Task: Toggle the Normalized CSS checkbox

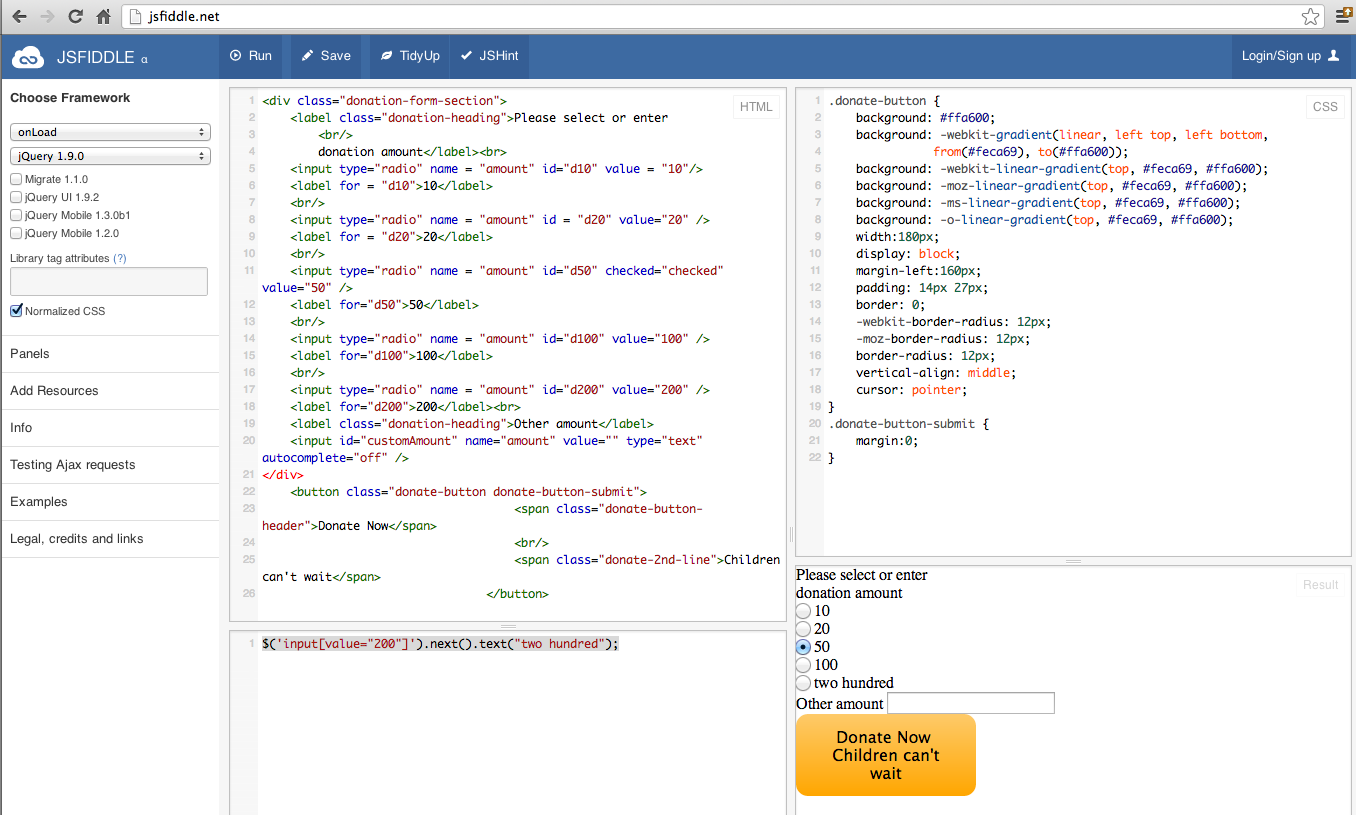Action: coord(16,311)
